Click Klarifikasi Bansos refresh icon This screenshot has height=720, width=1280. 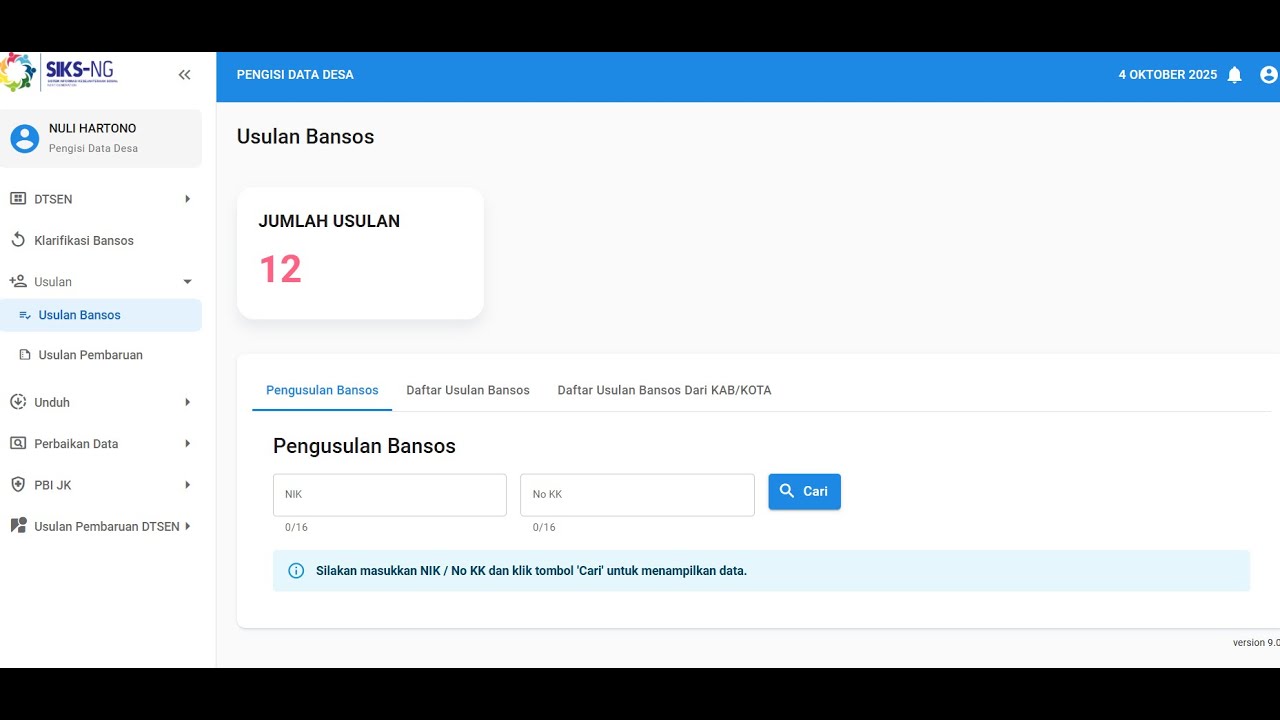18,240
